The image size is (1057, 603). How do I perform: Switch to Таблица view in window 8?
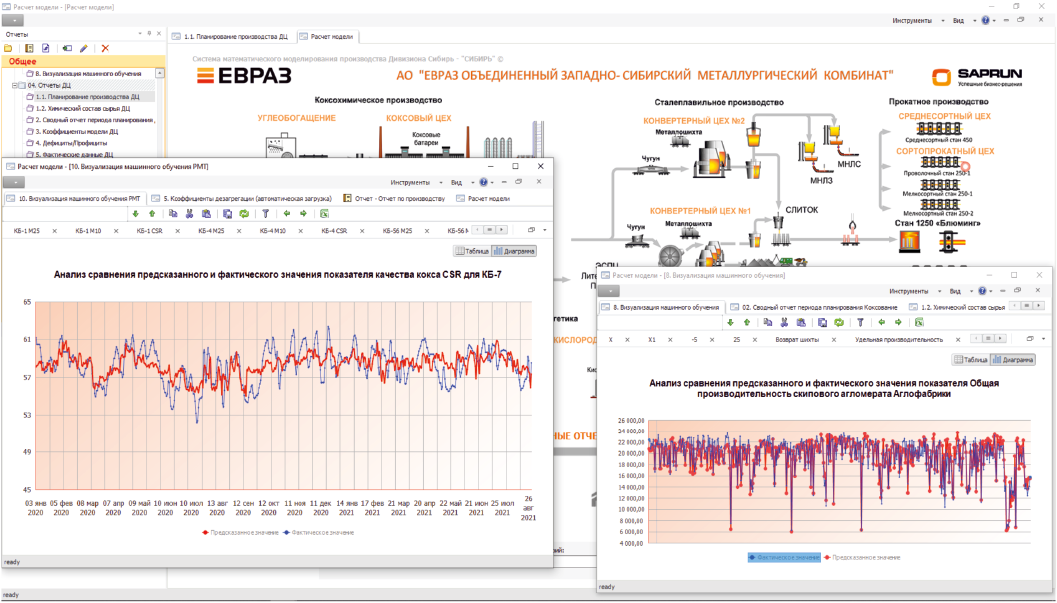(971, 360)
